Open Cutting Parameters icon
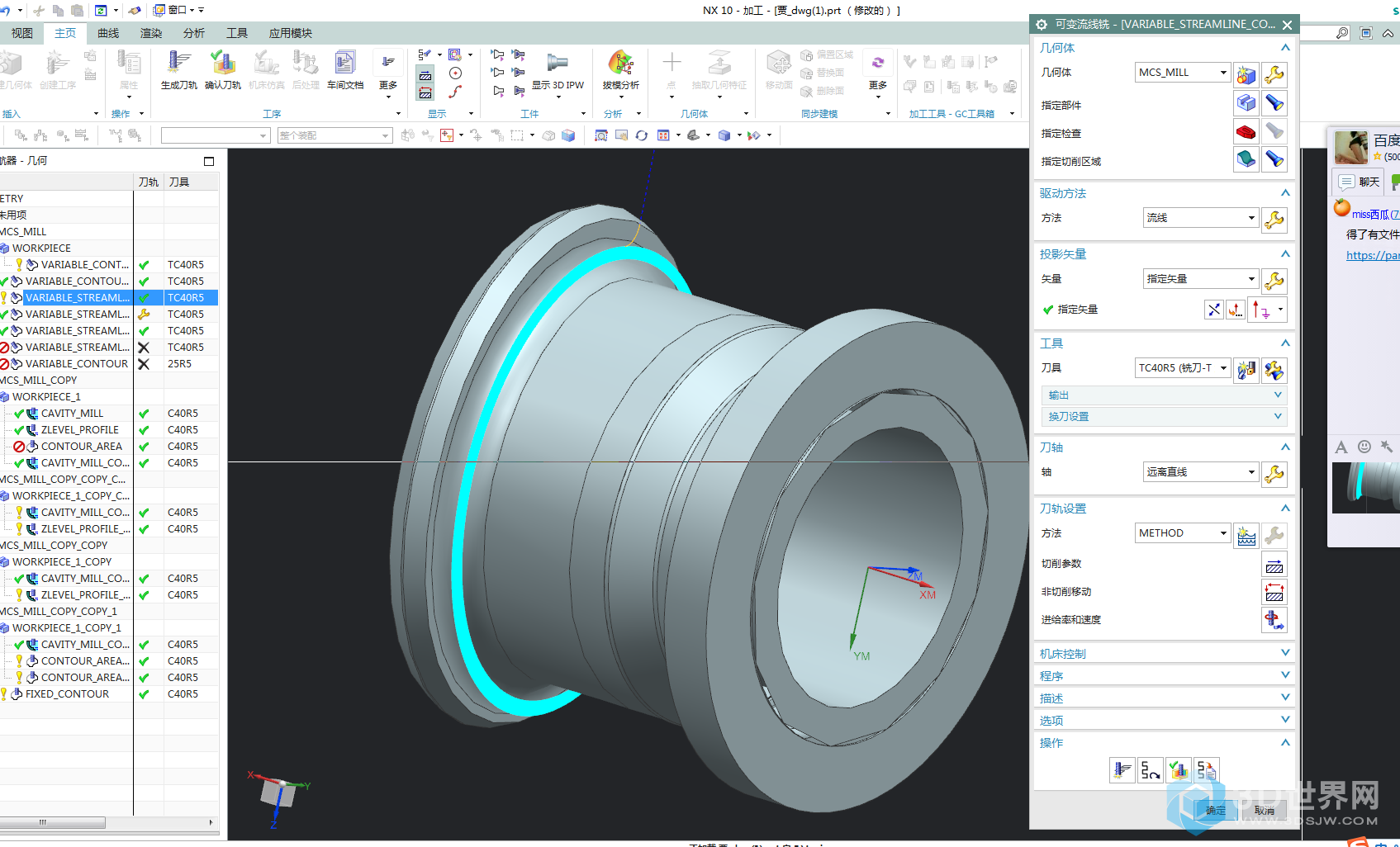The image size is (1400, 847). (1274, 565)
